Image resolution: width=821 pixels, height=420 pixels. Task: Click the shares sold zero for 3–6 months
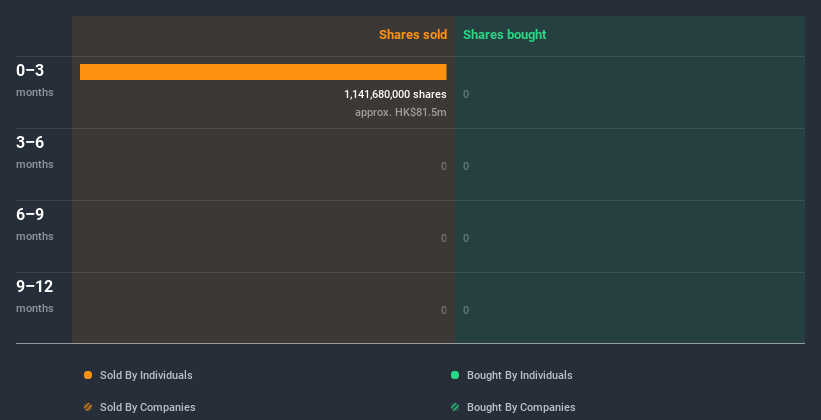443,166
